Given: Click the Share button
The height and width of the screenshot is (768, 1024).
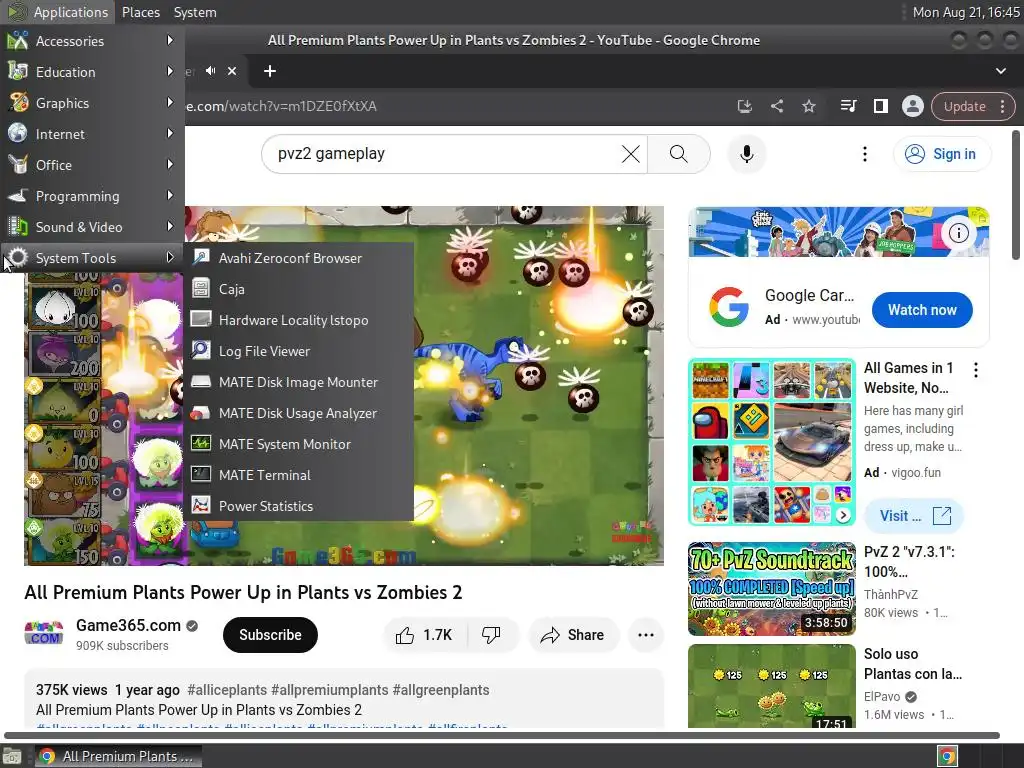Looking at the screenshot, I should pyautogui.click(x=573, y=635).
